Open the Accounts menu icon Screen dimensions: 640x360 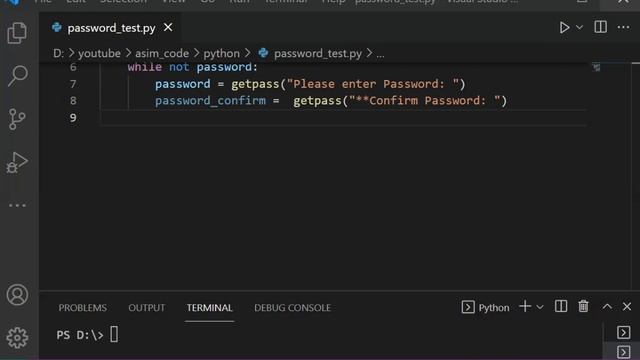(x=17, y=295)
